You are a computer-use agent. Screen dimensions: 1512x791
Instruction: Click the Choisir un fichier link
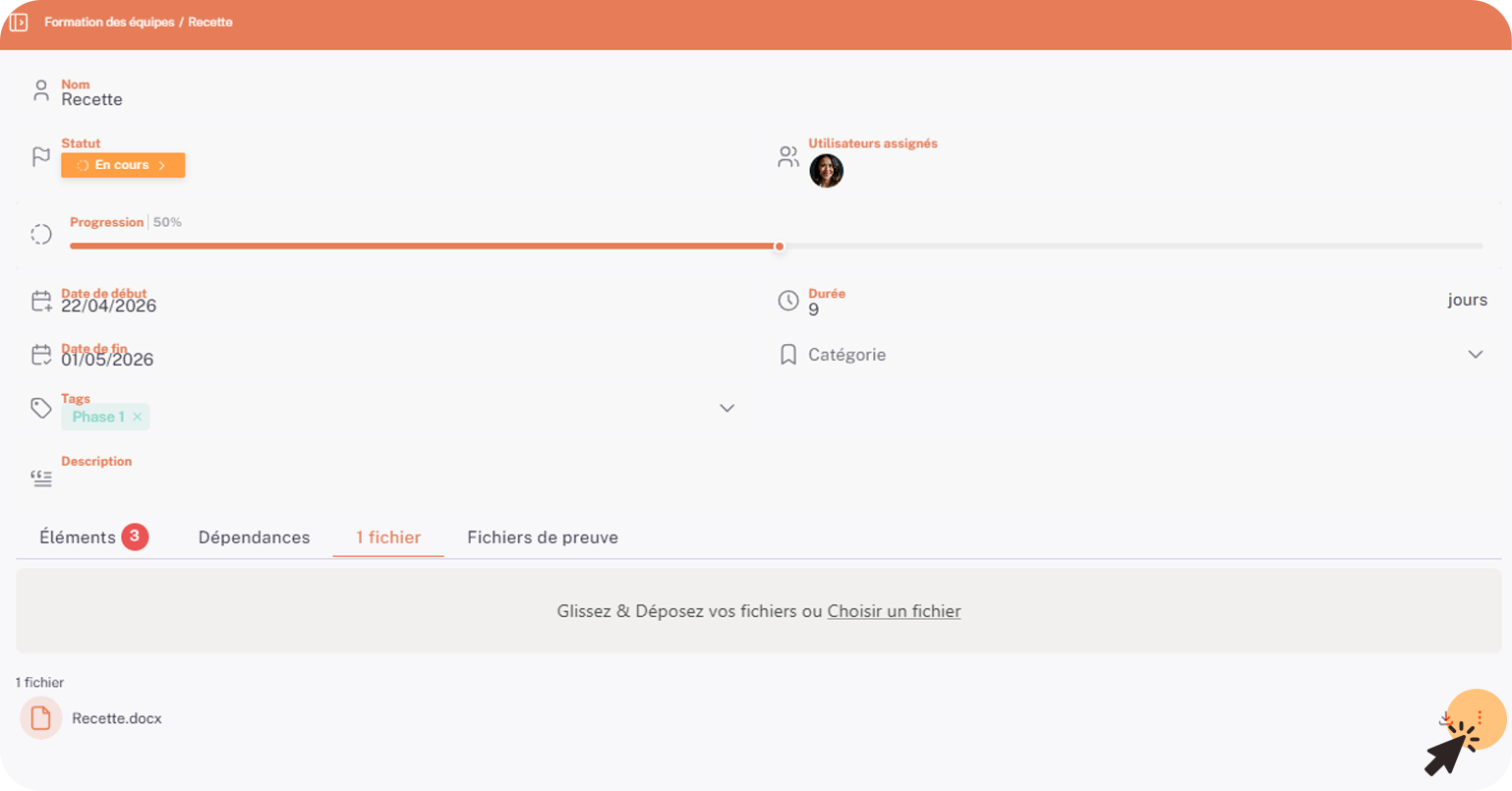(894, 611)
